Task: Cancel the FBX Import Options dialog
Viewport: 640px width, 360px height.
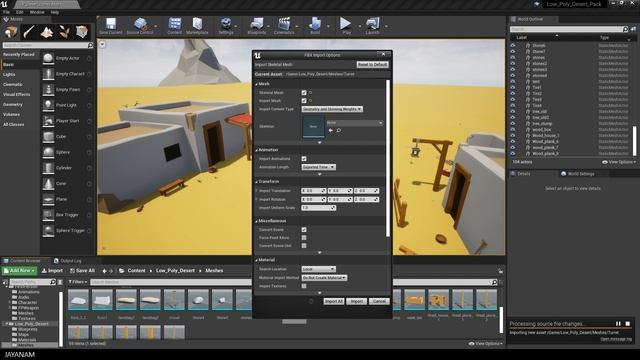Action: point(379,301)
